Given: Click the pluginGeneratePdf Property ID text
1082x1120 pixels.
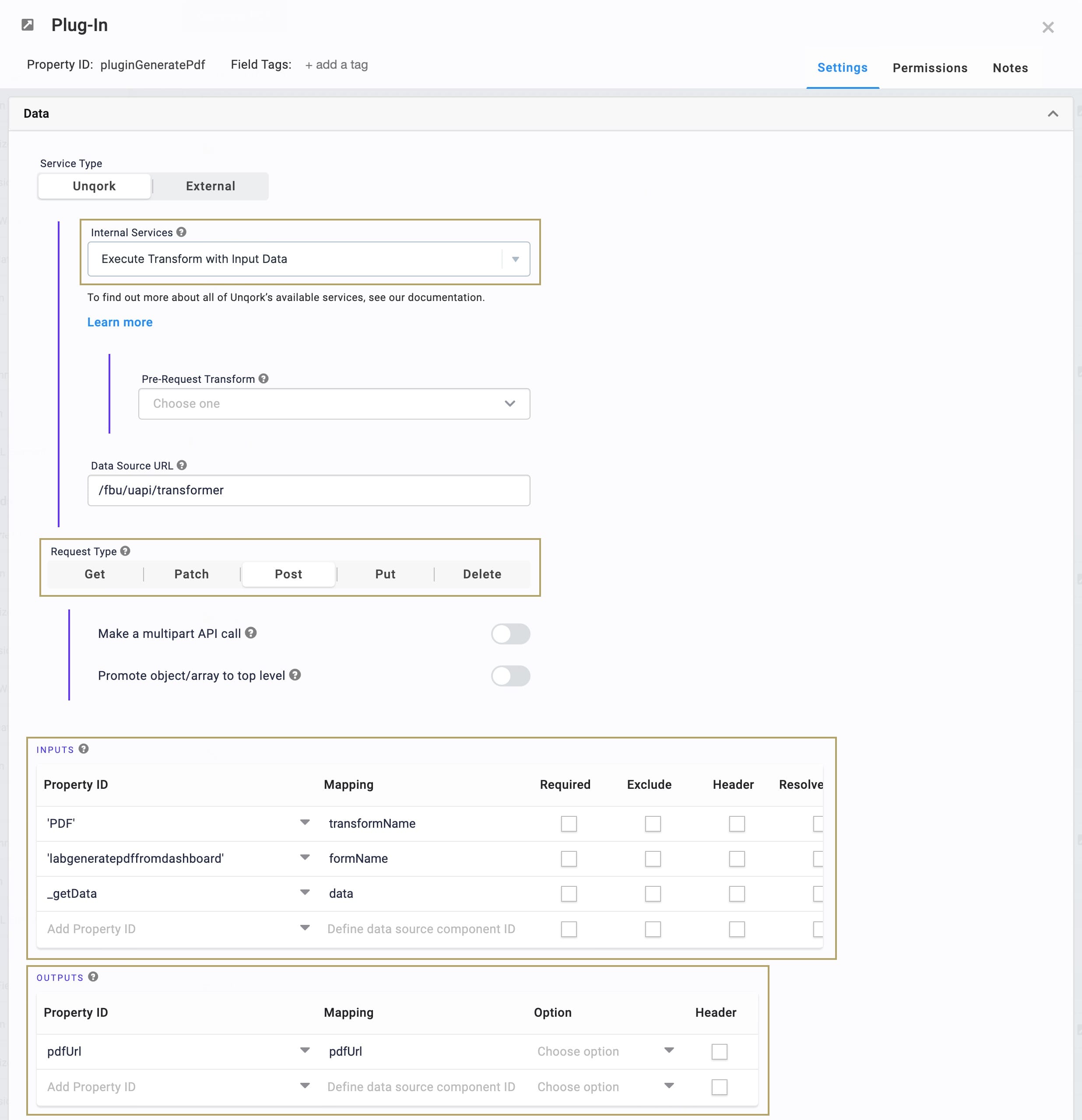Looking at the screenshot, I should click(x=153, y=65).
